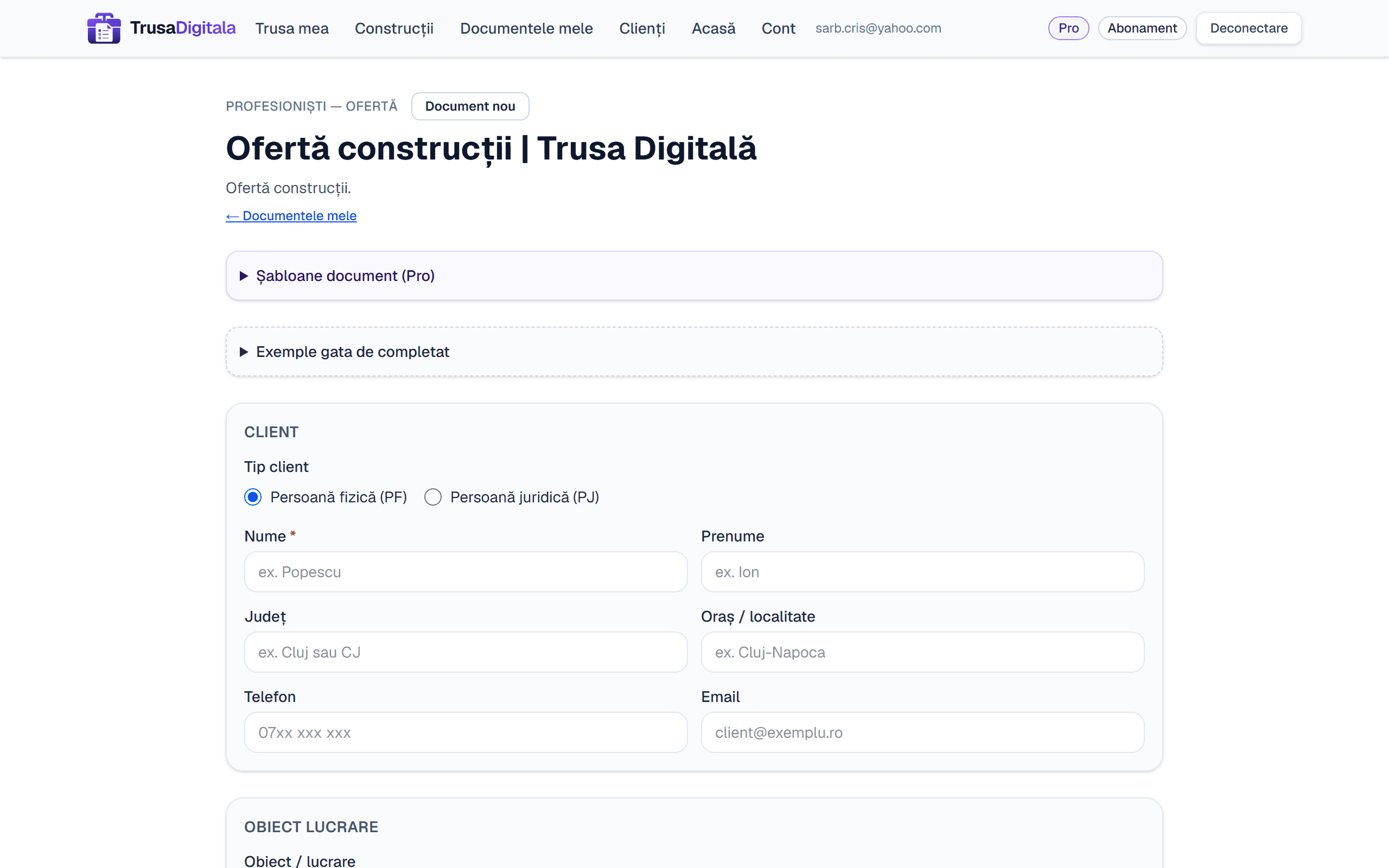Open the Construcții menu item
This screenshot has height=868, width=1389.
click(394, 28)
